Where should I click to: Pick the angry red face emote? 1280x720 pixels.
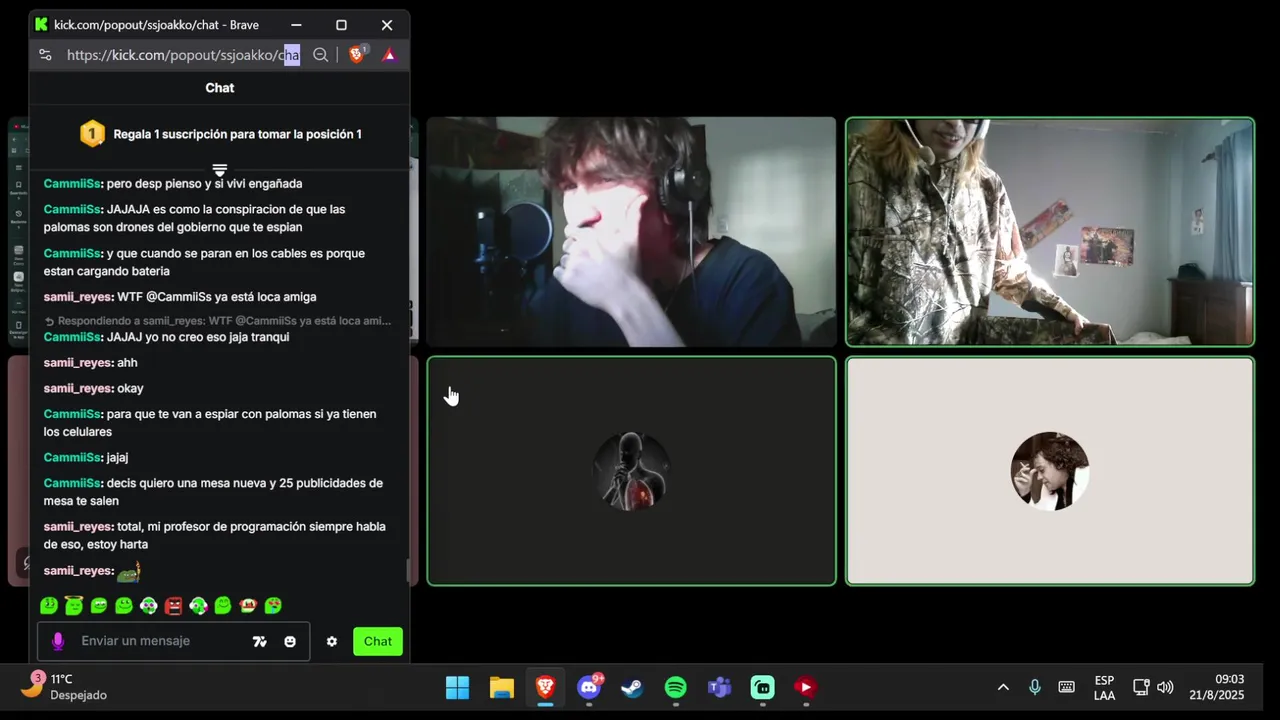tap(174, 605)
